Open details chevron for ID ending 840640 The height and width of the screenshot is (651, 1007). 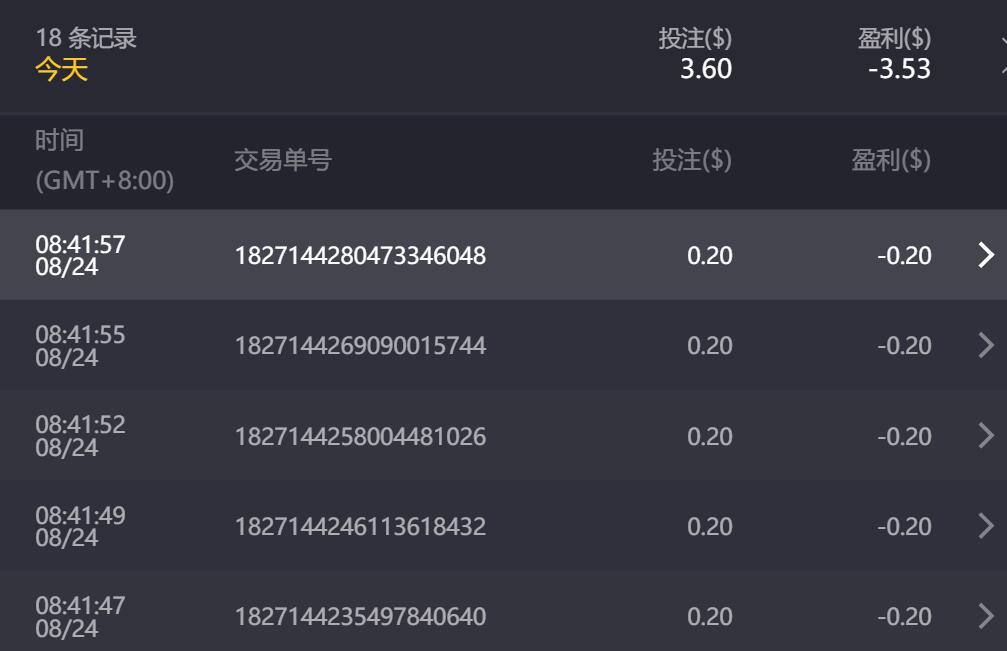click(986, 616)
